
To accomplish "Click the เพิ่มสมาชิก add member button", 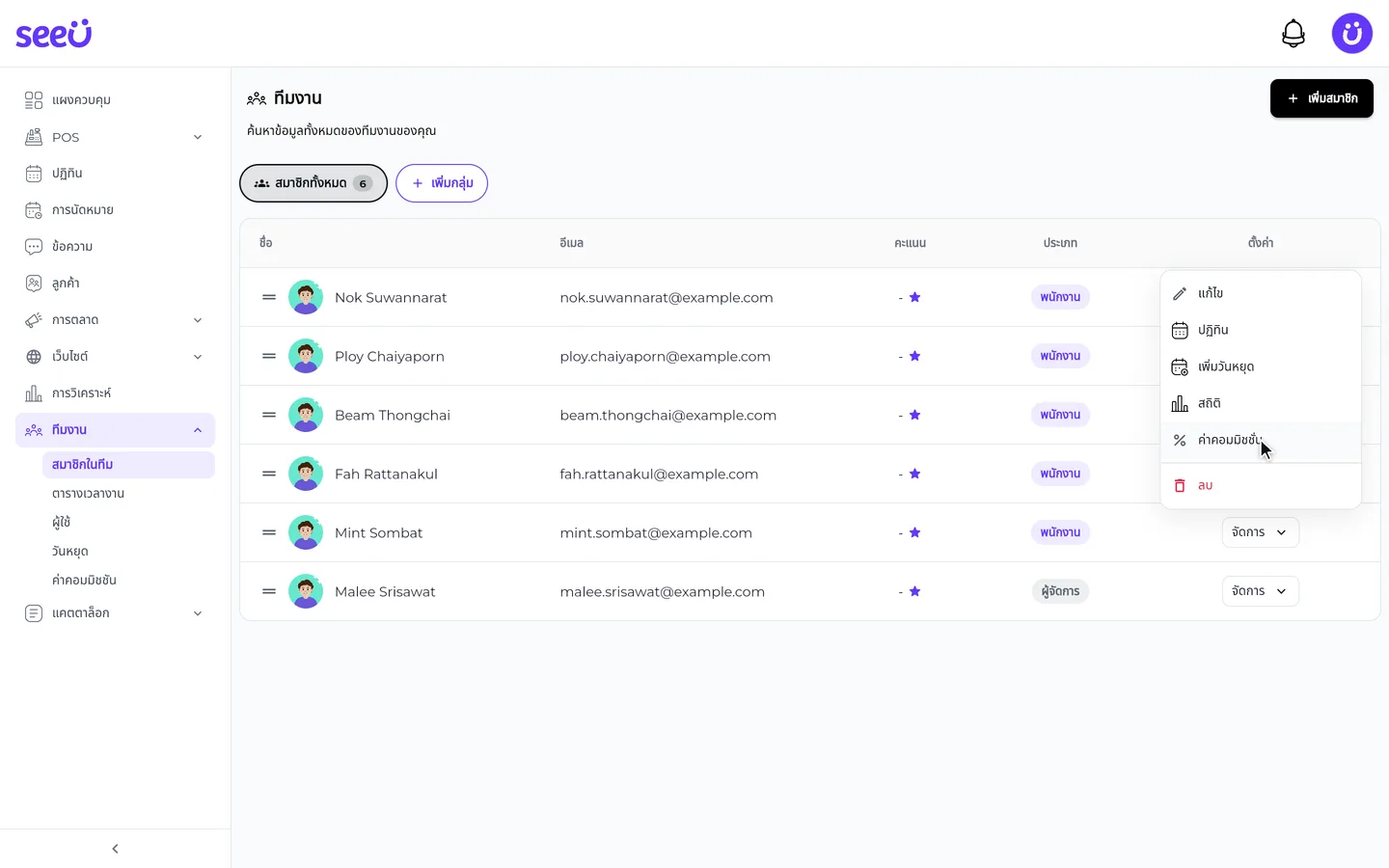I will [1321, 98].
